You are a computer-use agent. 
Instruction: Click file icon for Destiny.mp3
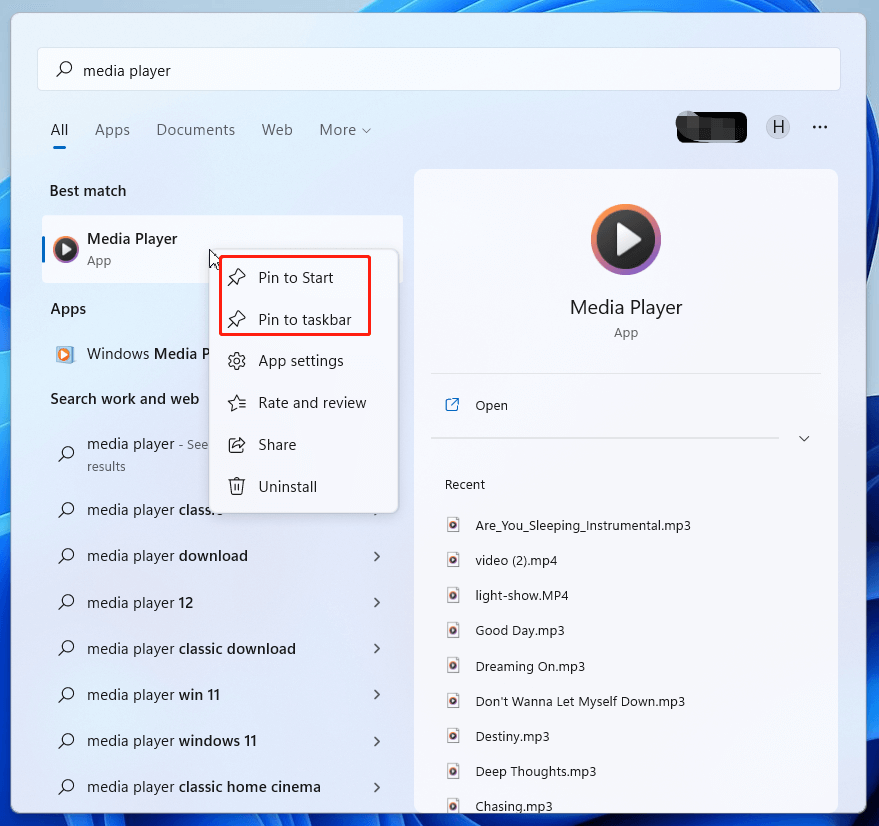tap(453, 736)
